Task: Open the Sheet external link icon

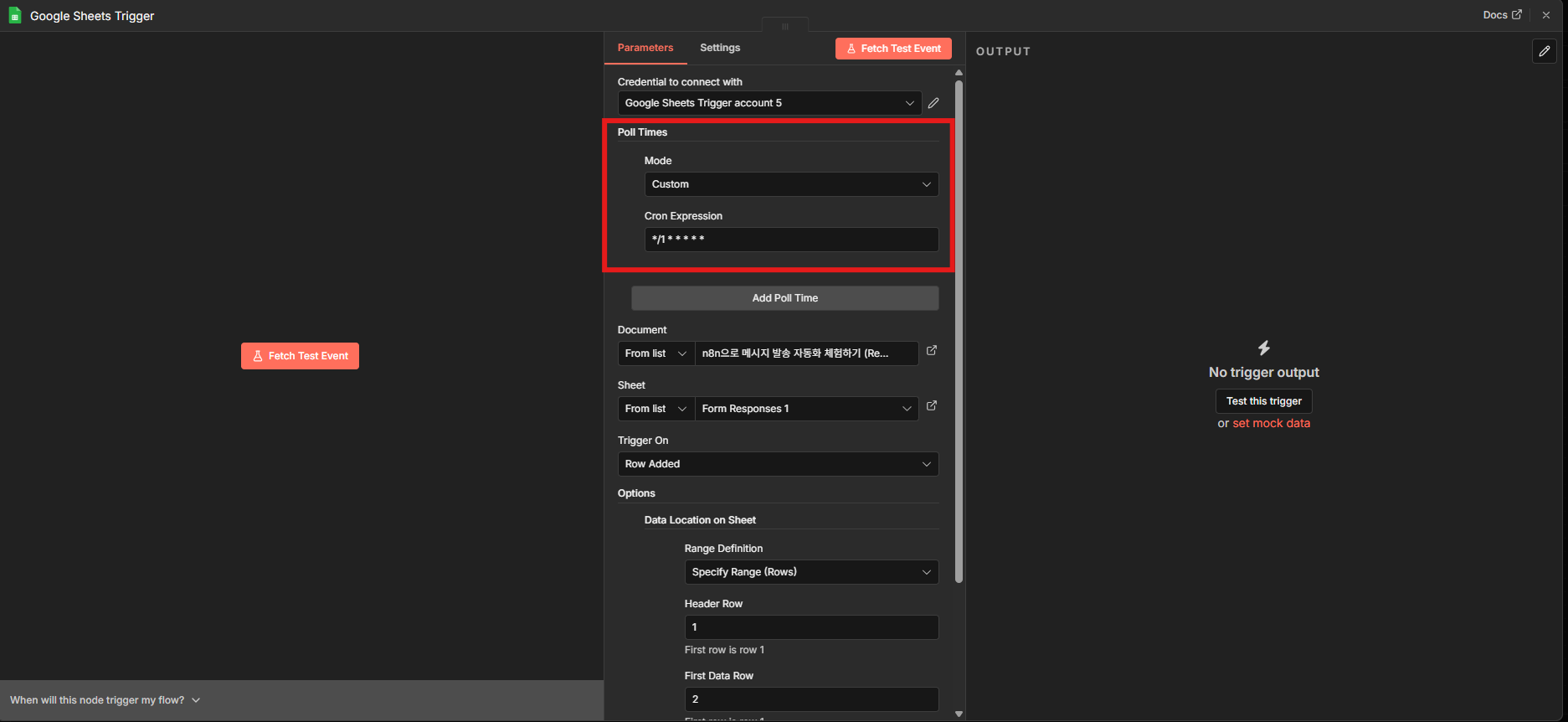Action: tap(932, 406)
